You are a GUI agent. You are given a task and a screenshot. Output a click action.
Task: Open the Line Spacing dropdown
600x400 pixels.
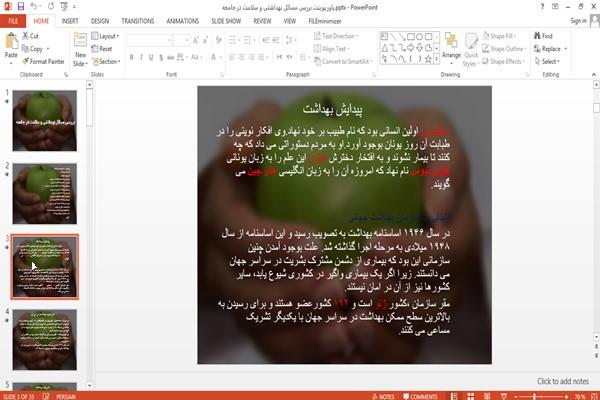pyautogui.click(x=291, y=40)
